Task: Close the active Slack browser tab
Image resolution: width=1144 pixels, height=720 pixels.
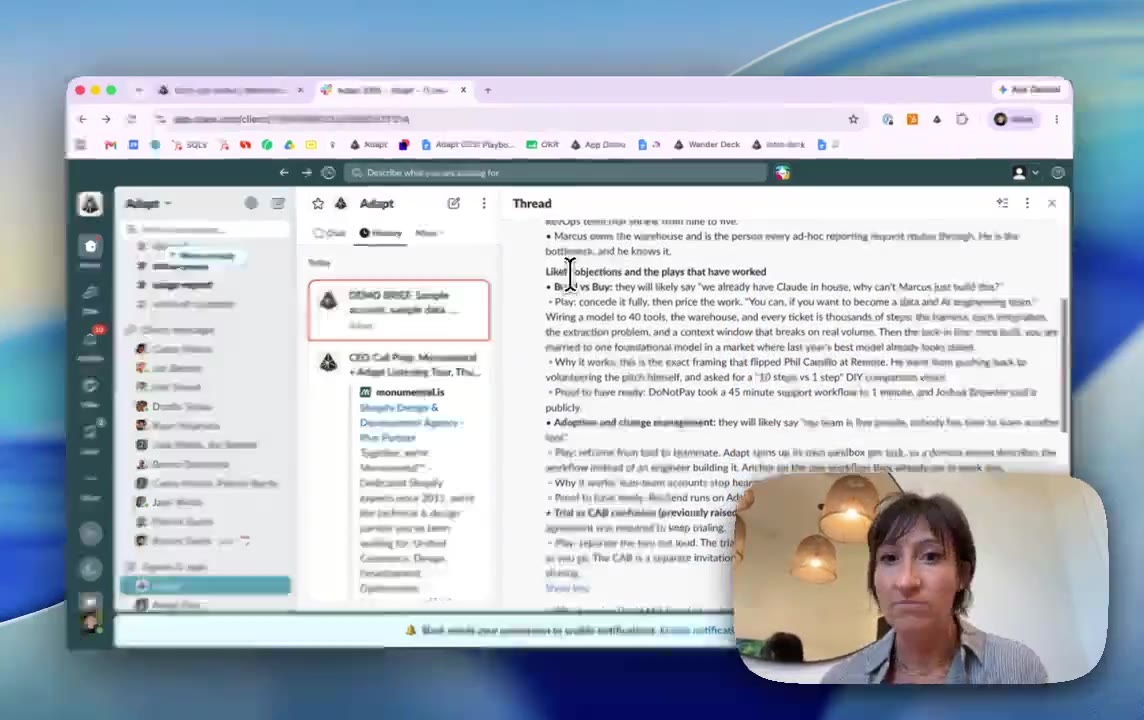Action: [x=463, y=90]
